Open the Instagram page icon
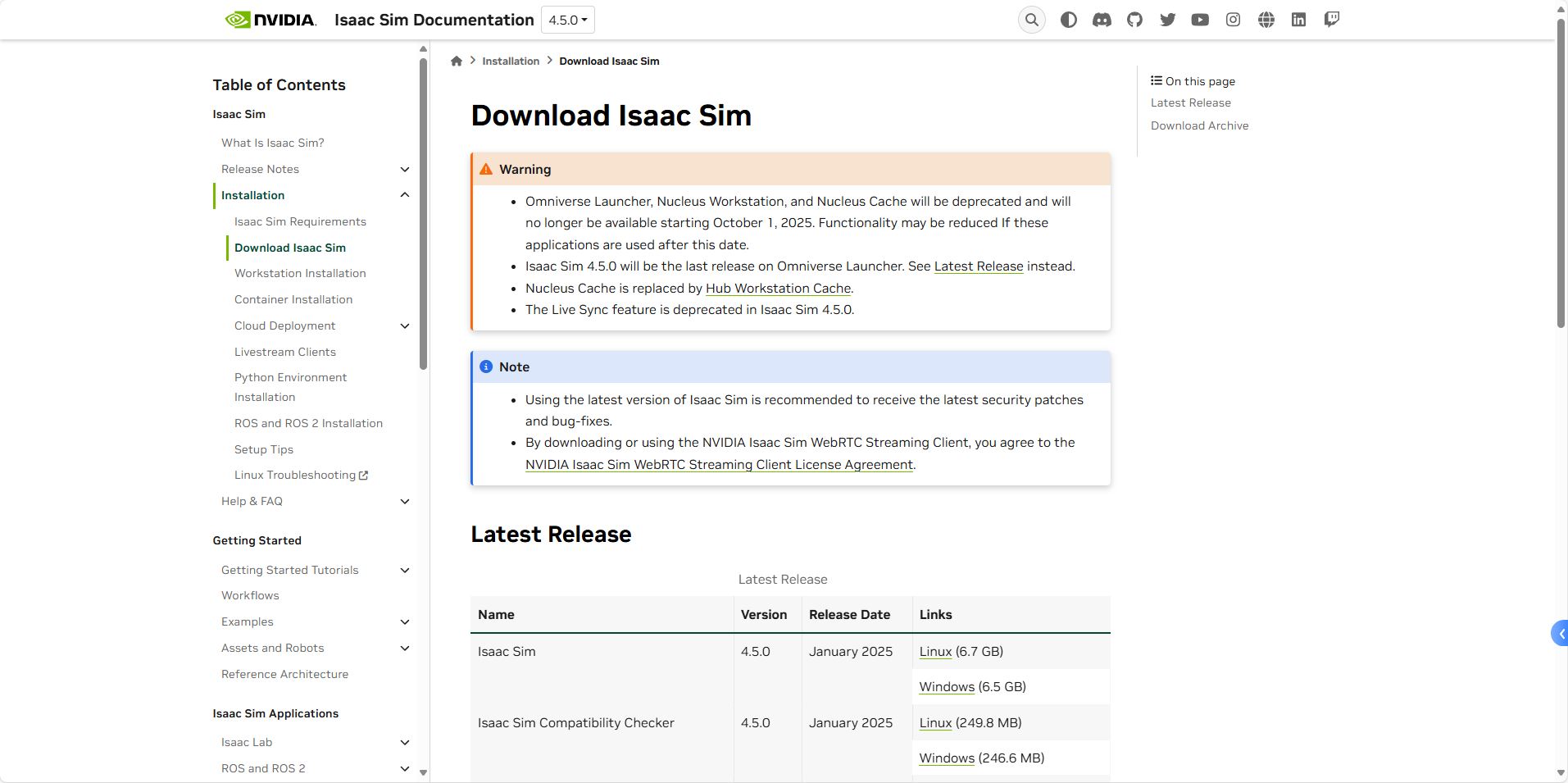This screenshot has width=1568, height=783. coord(1233,19)
